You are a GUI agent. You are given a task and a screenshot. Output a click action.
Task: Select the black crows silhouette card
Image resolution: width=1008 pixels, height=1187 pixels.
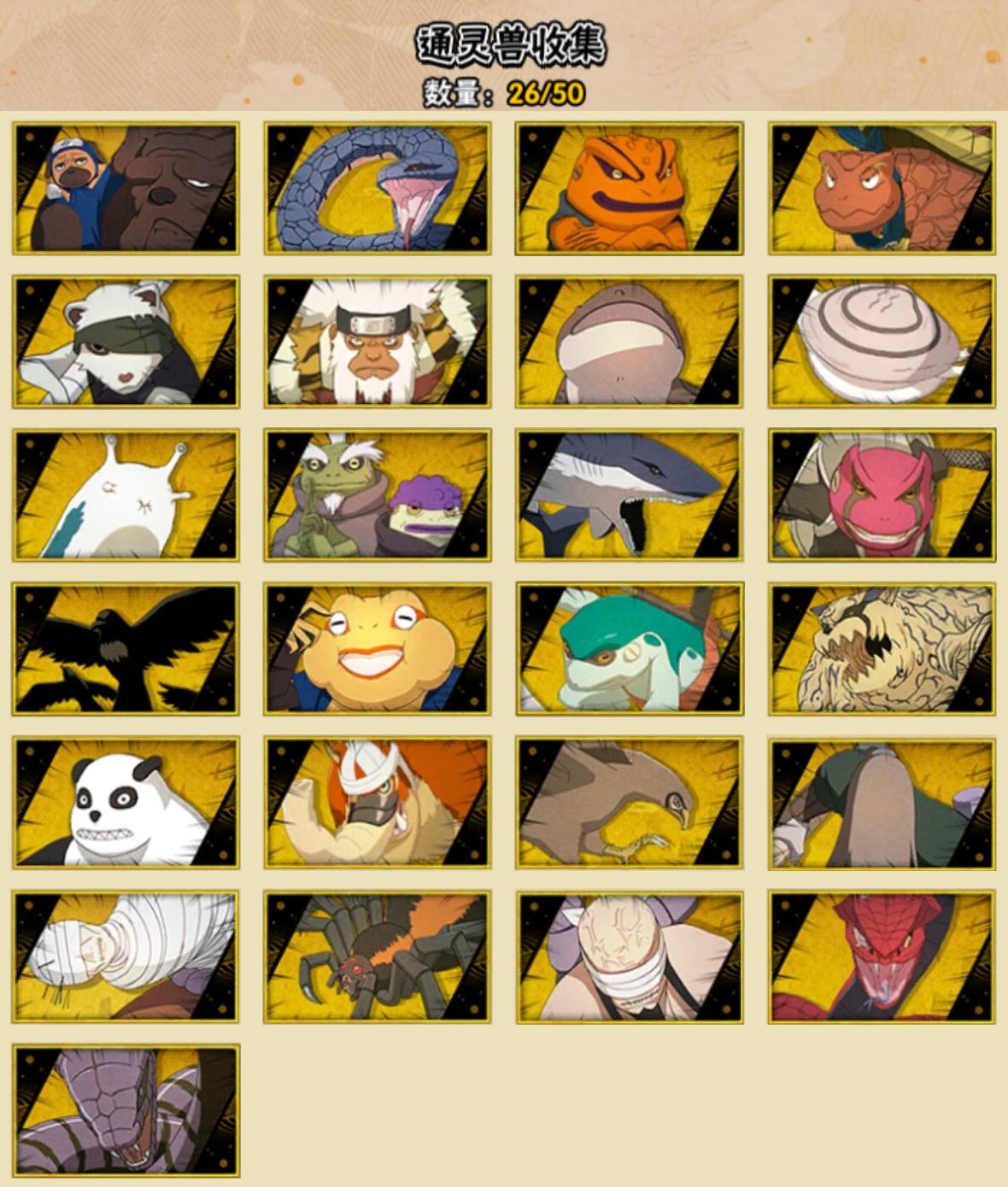[126, 649]
